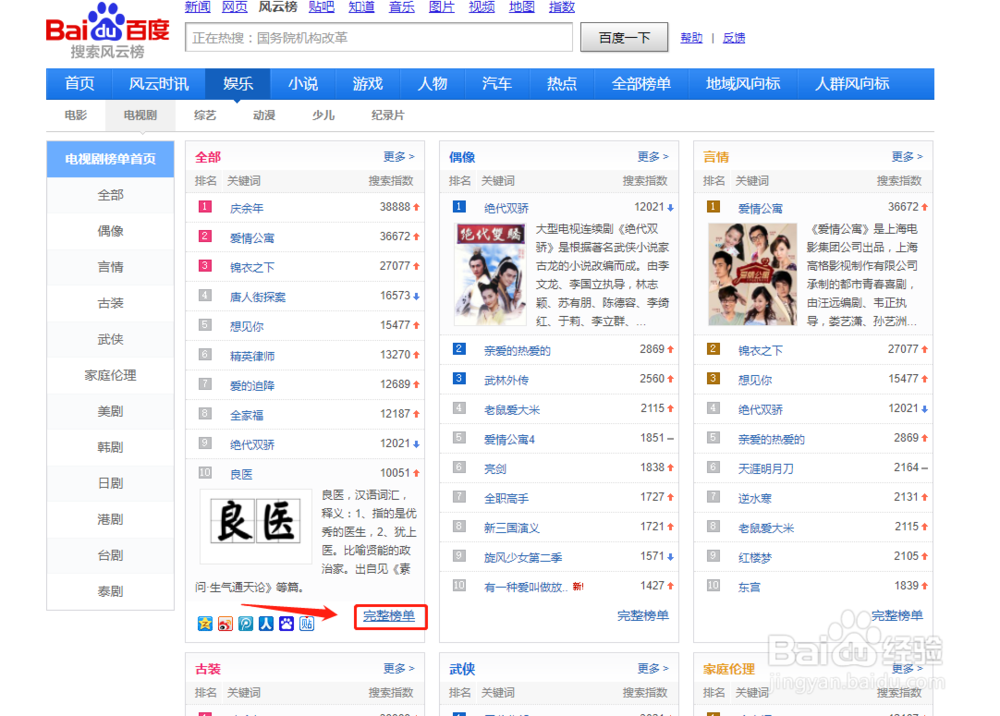Open the 地图 link in top bar
The height and width of the screenshot is (716, 1000).
[522, 7]
